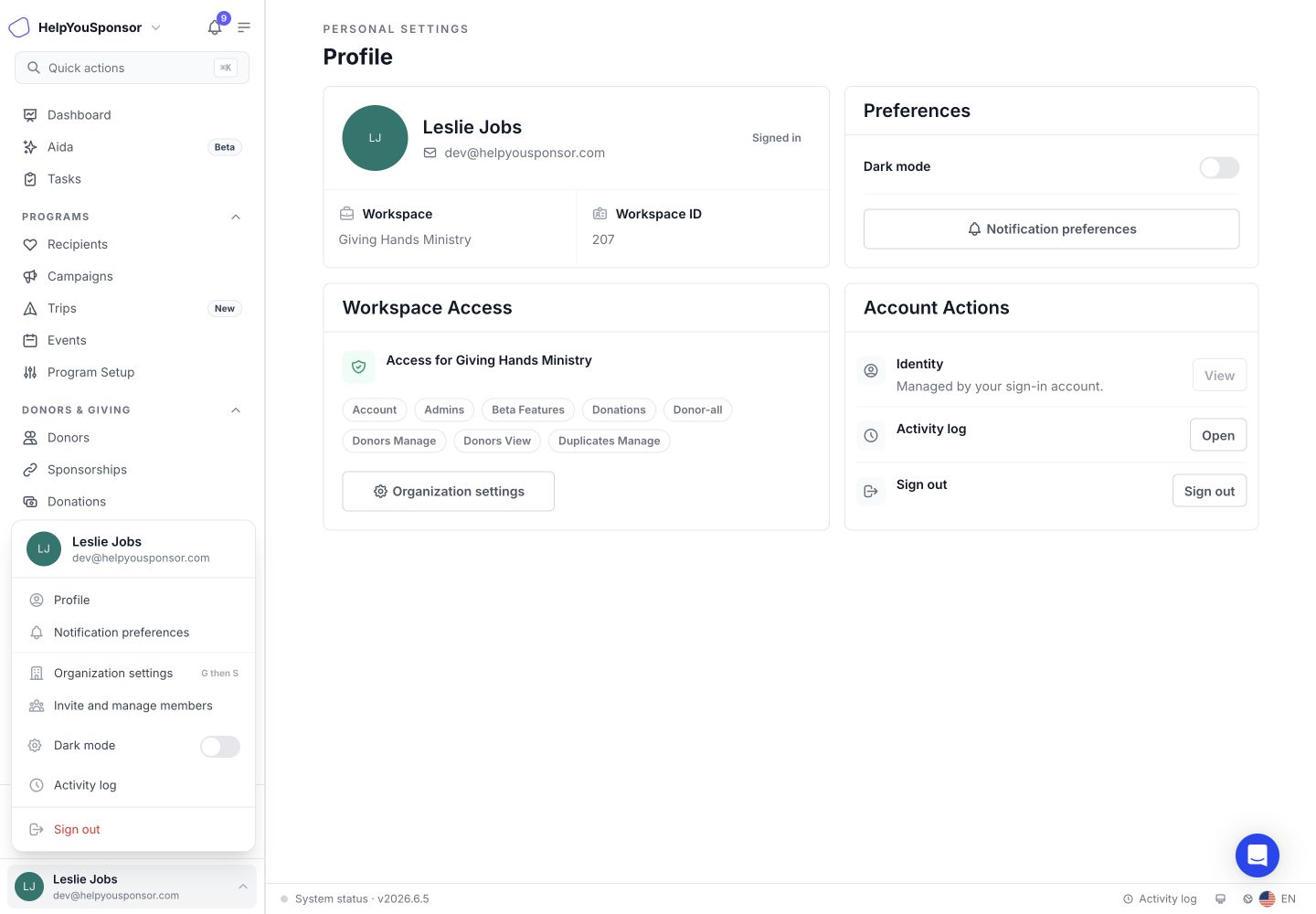The height and width of the screenshot is (914, 1316).
Task: Click the Donors Manage permission tag
Action: (x=394, y=441)
